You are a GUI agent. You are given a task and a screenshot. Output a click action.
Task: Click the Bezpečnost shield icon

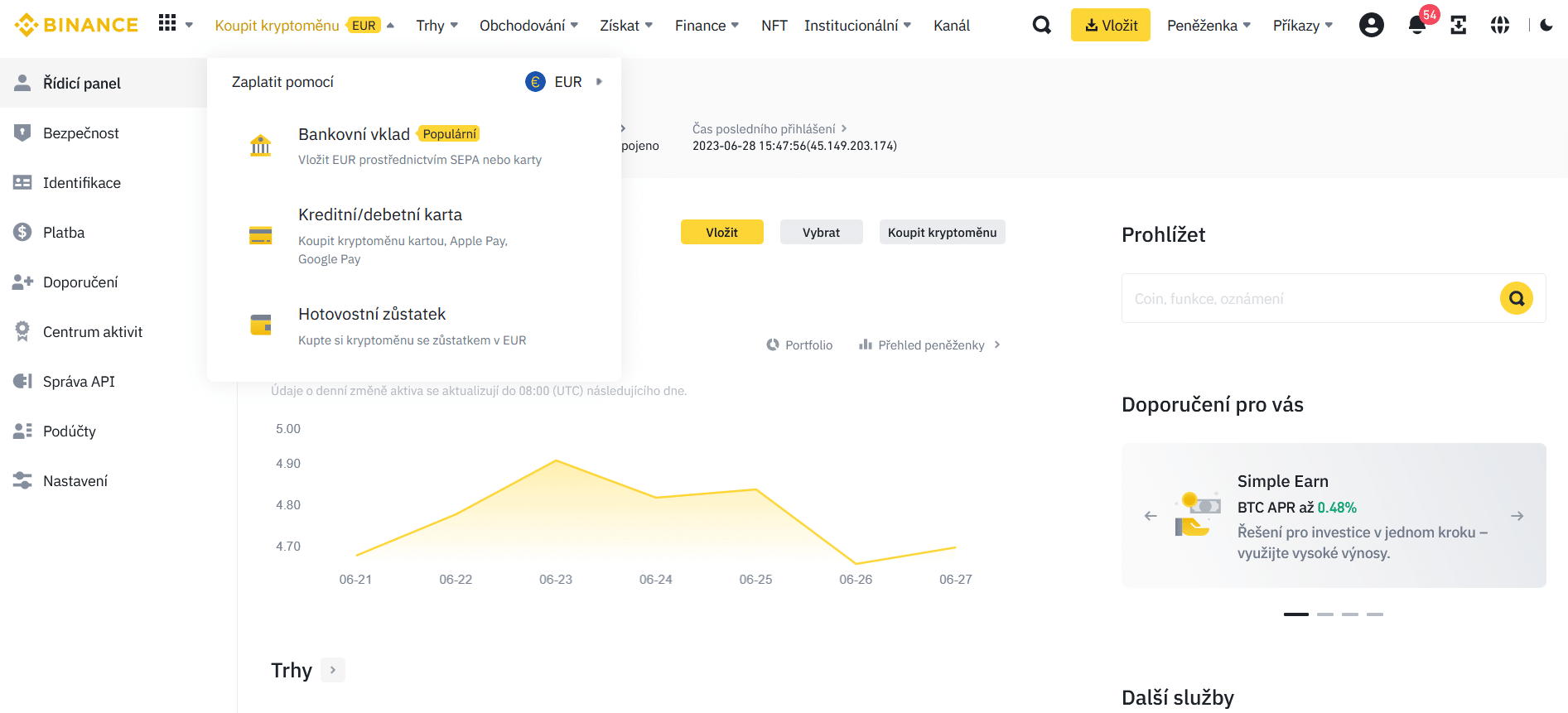click(22, 132)
